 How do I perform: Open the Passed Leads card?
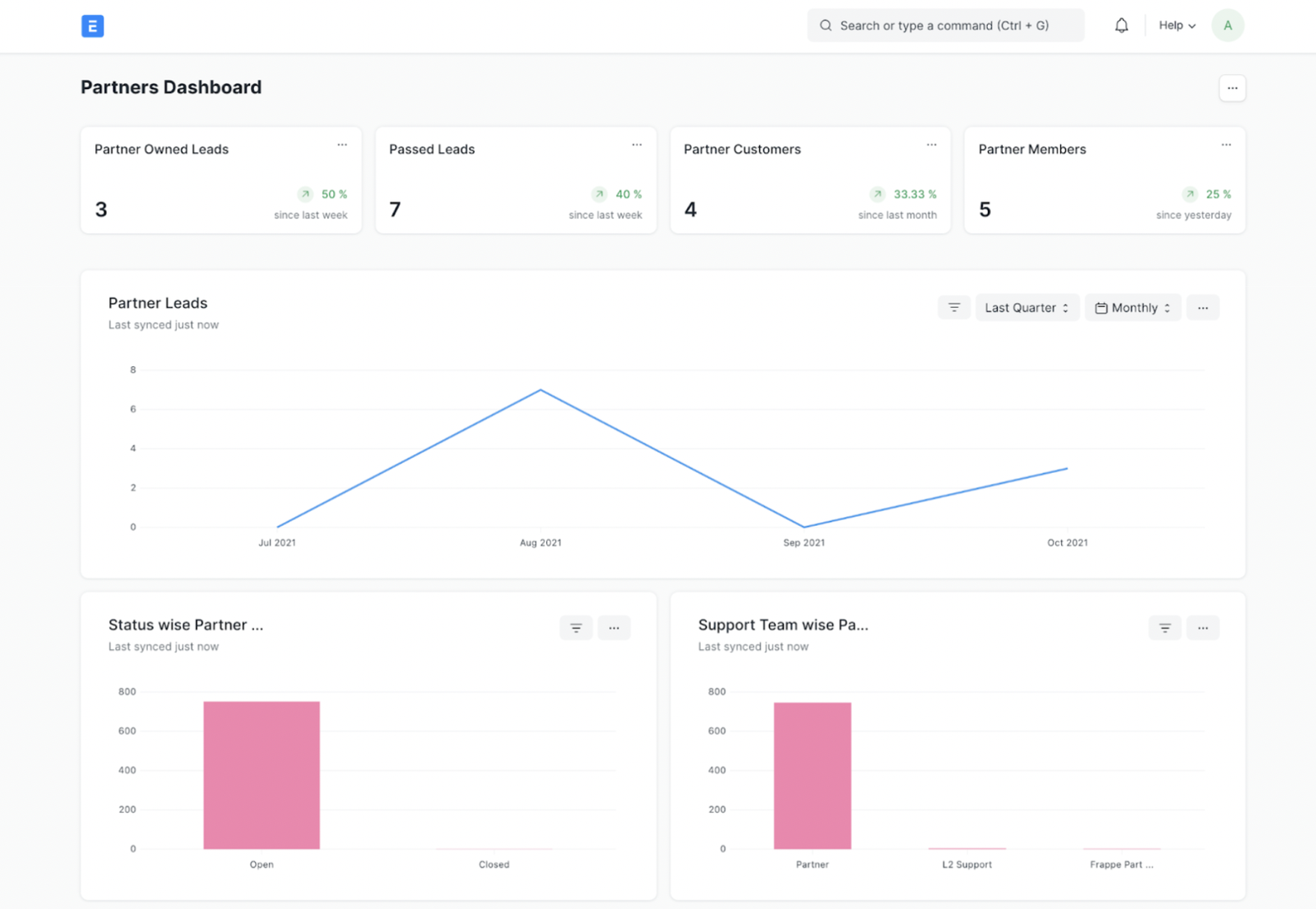click(516, 180)
